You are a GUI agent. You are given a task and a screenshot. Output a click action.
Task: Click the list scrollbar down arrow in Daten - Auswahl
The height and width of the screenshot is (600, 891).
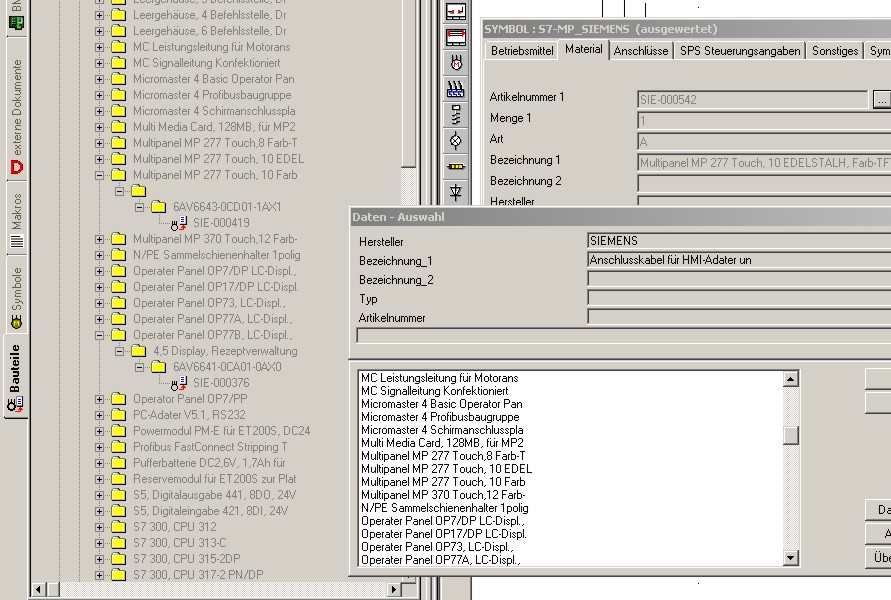click(x=790, y=558)
